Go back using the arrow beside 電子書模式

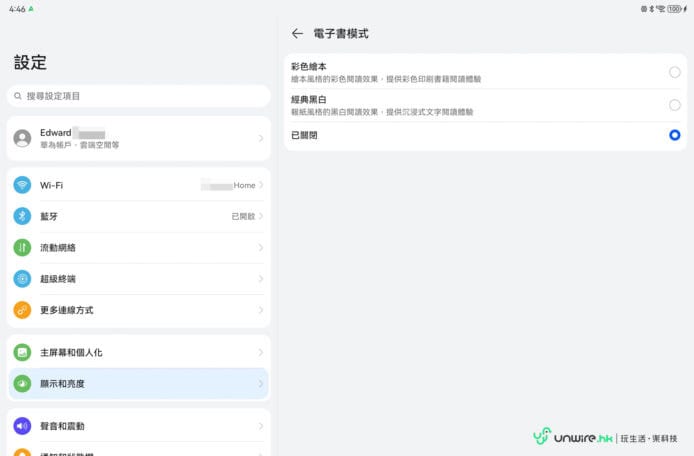pos(297,34)
